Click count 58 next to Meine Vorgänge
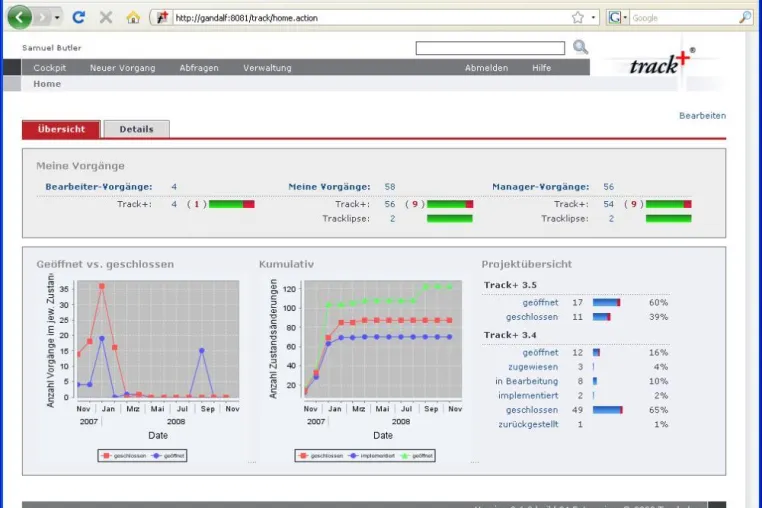762x508 pixels. (390, 187)
